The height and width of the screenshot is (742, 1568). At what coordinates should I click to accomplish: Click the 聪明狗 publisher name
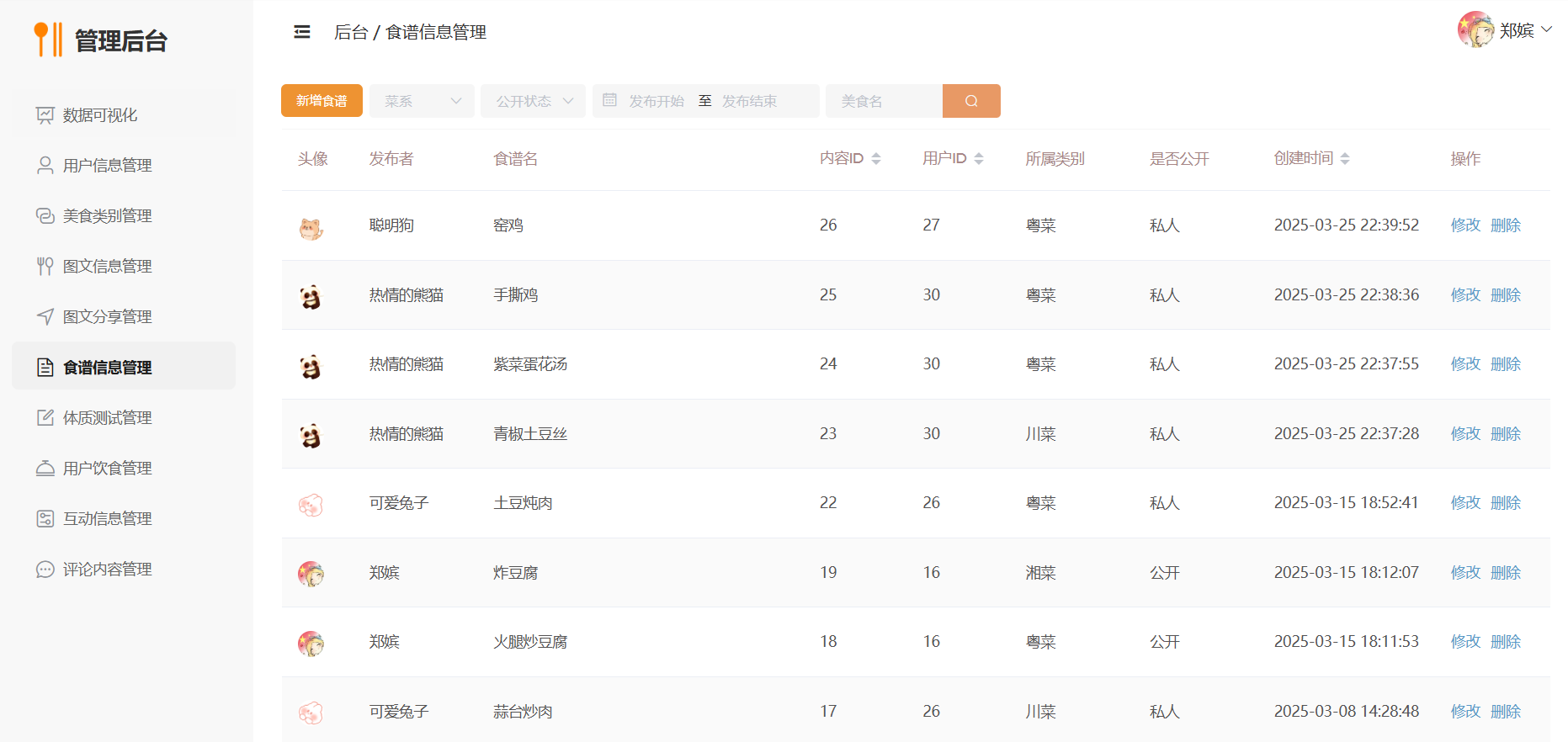click(391, 225)
